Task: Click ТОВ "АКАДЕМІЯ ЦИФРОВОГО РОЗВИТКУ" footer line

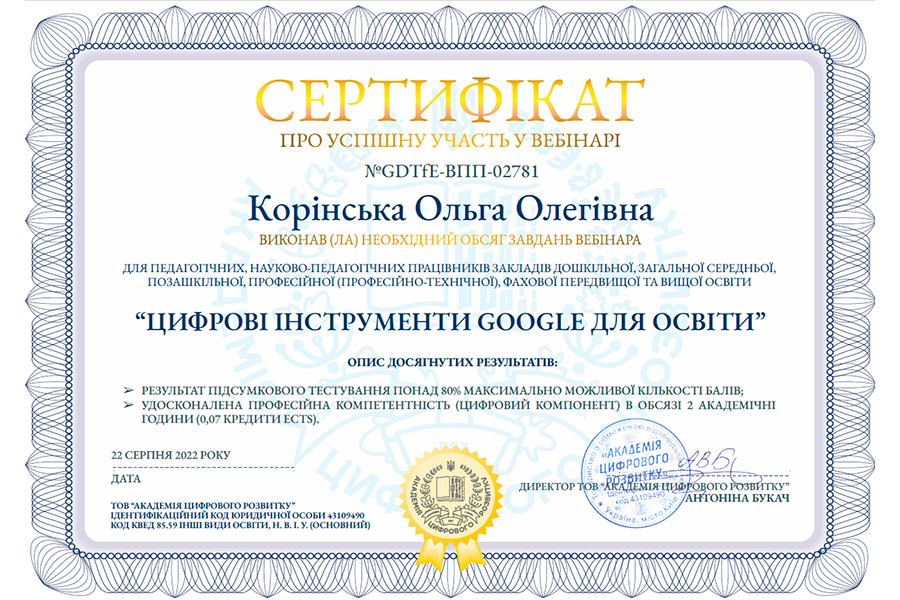Action: click(x=203, y=506)
